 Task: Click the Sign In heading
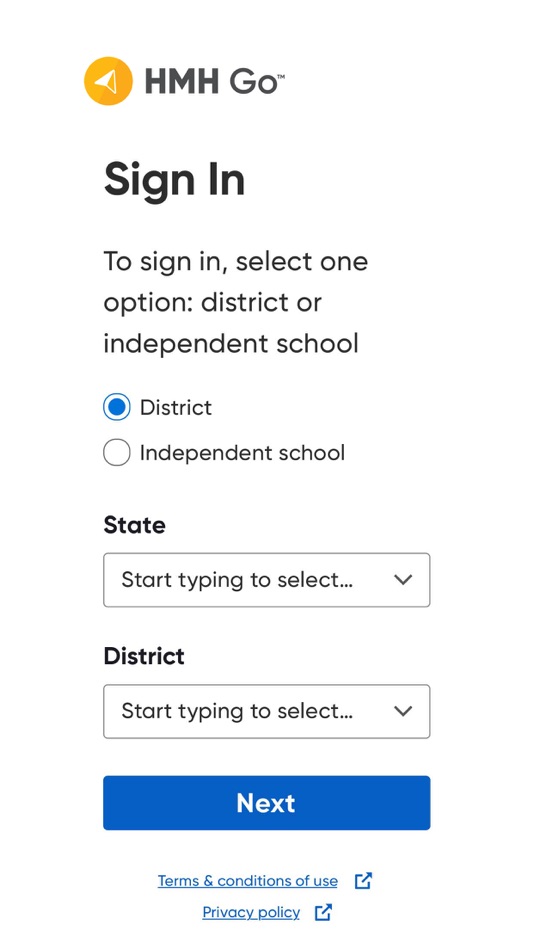[x=175, y=180]
